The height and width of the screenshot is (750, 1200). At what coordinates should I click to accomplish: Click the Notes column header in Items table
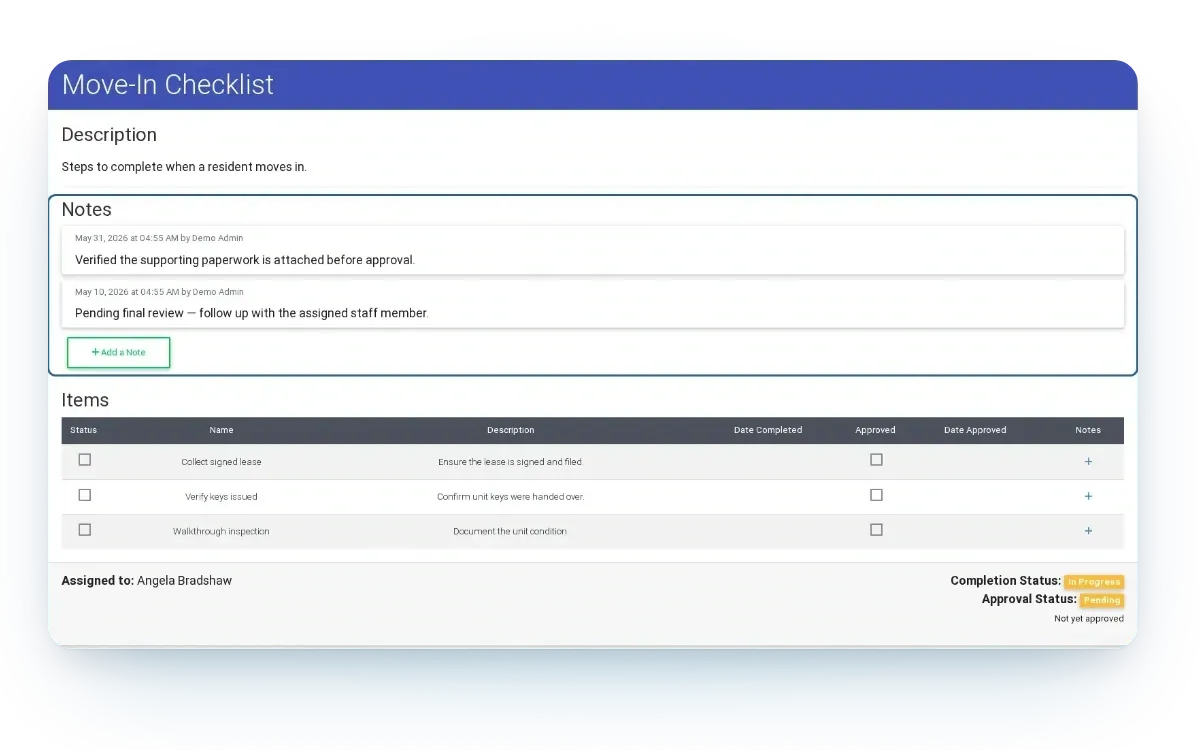point(1088,430)
